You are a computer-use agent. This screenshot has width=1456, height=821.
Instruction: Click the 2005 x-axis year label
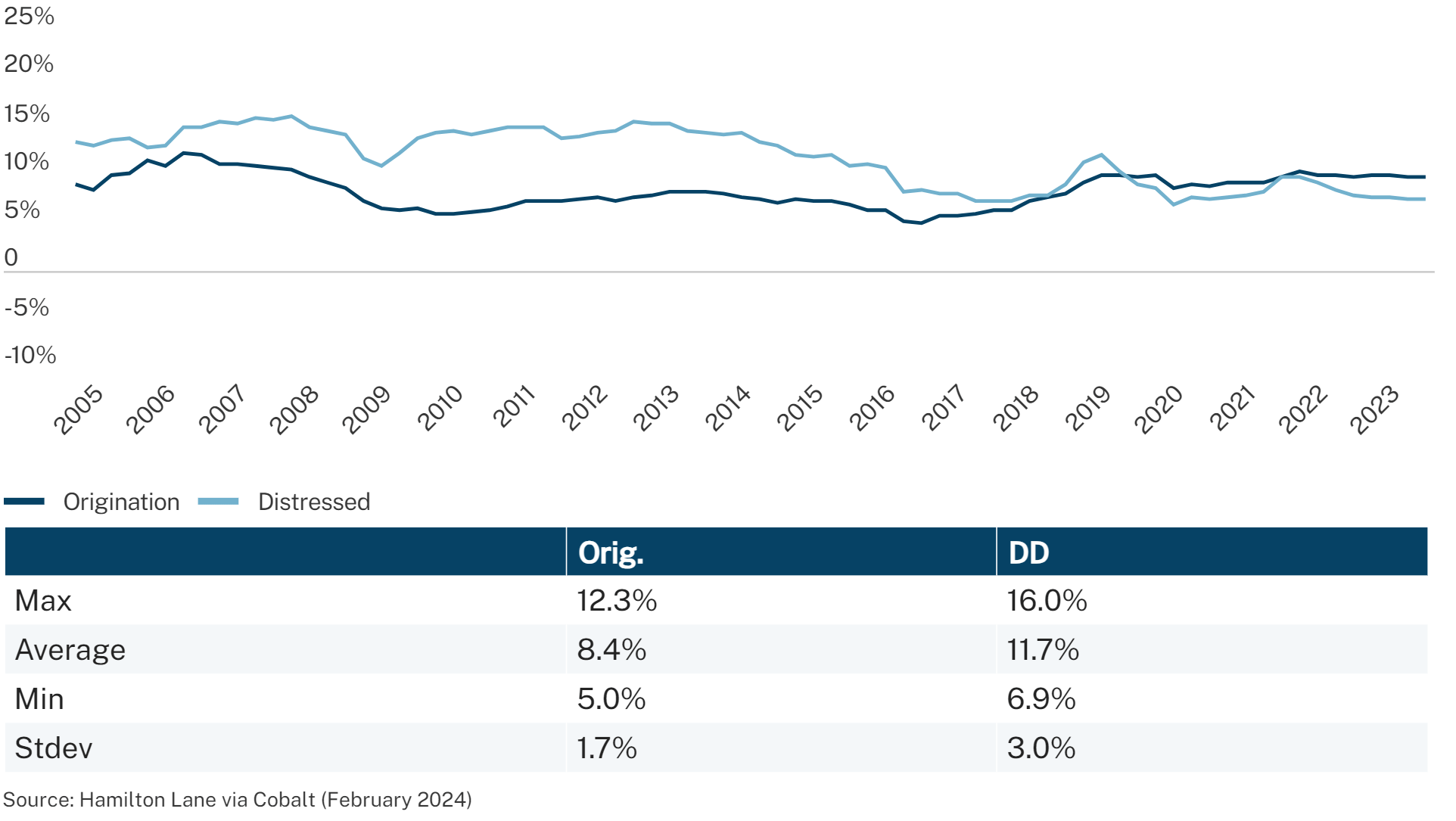coord(78,409)
